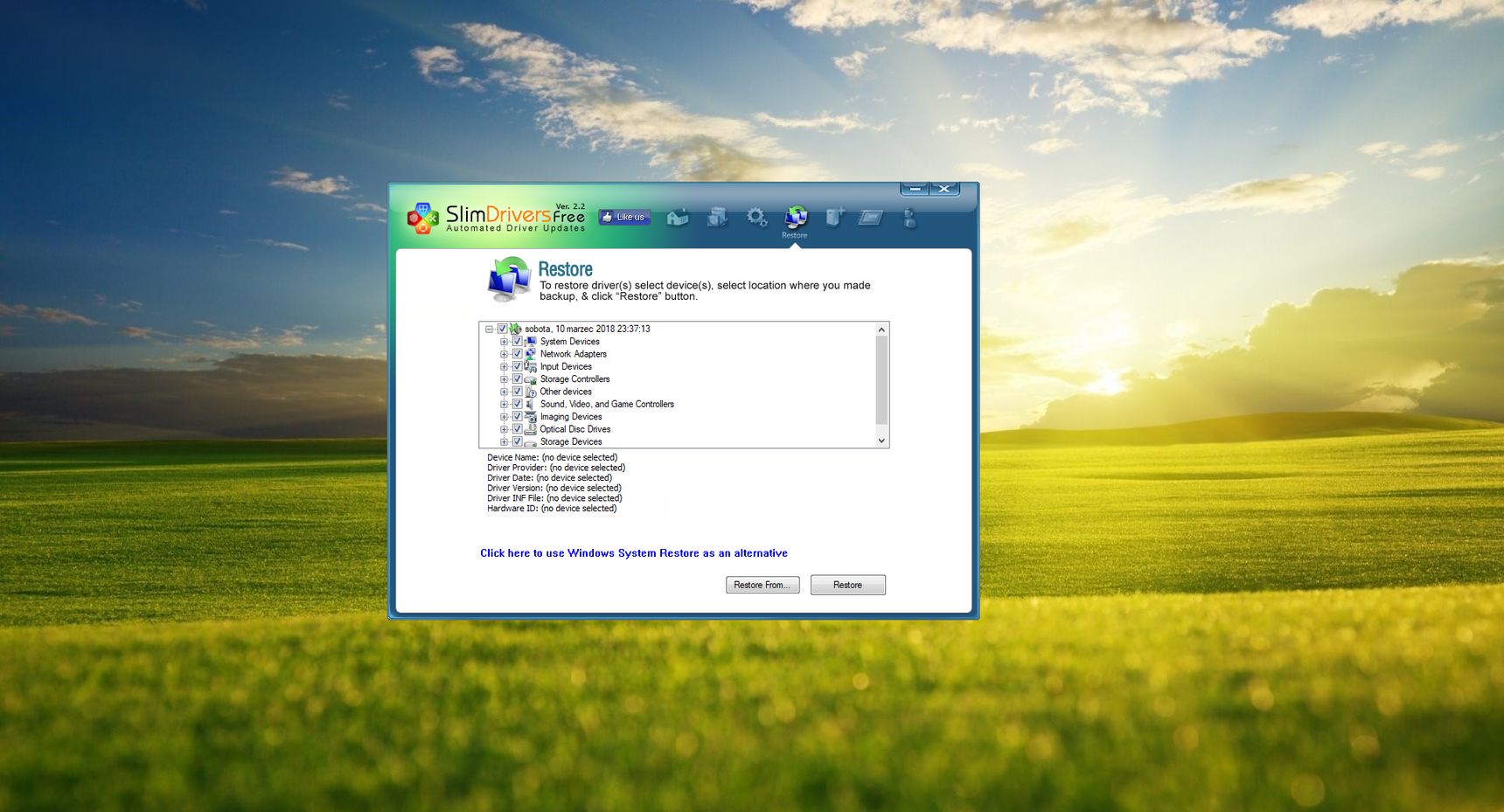The width and height of the screenshot is (1504, 812).
Task: Open the Windows System Restore alternative link
Action: pyautogui.click(x=634, y=553)
